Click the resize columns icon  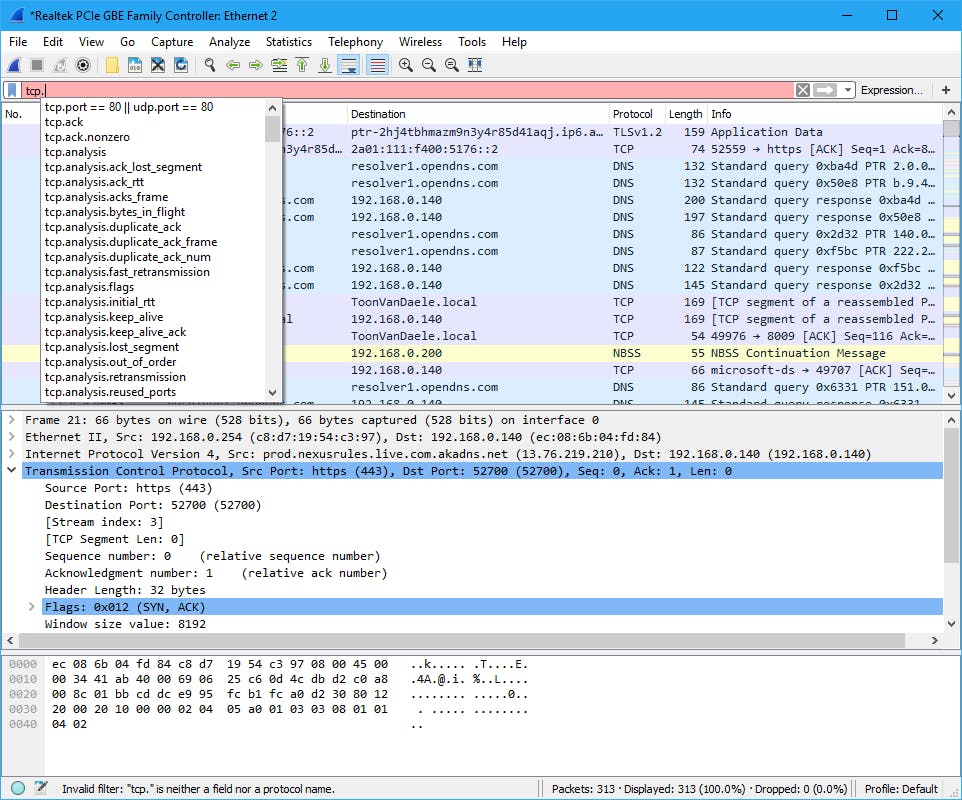click(x=475, y=65)
